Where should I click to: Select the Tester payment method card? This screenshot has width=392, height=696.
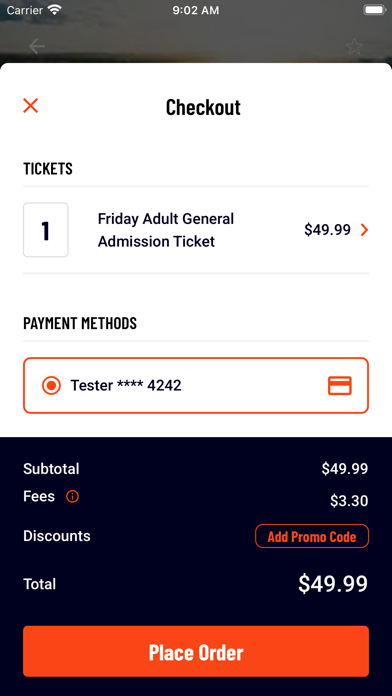pyautogui.click(x=196, y=385)
